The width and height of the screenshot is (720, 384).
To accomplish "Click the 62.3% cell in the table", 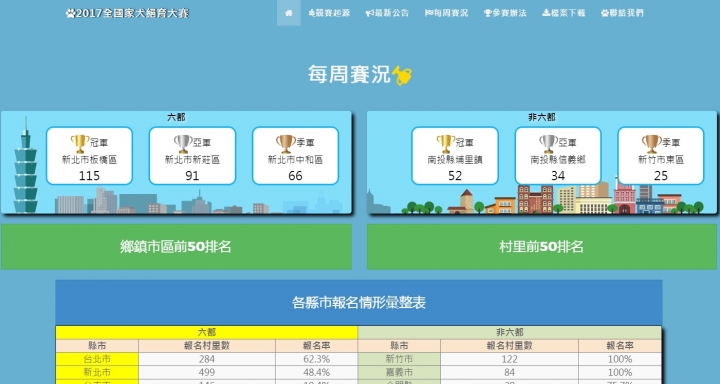I will tap(316, 359).
